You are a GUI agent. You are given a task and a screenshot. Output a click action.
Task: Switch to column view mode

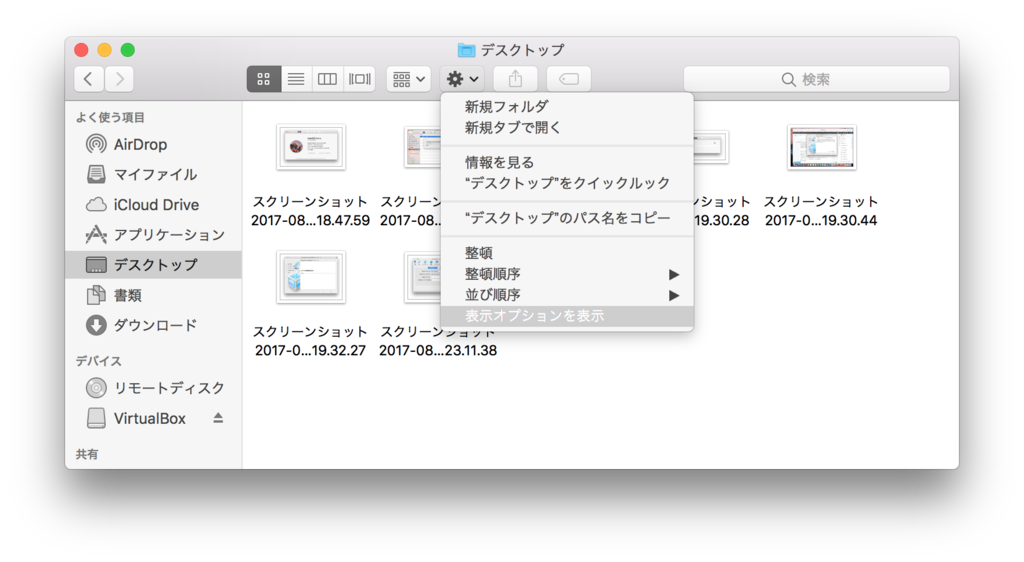(x=327, y=79)
